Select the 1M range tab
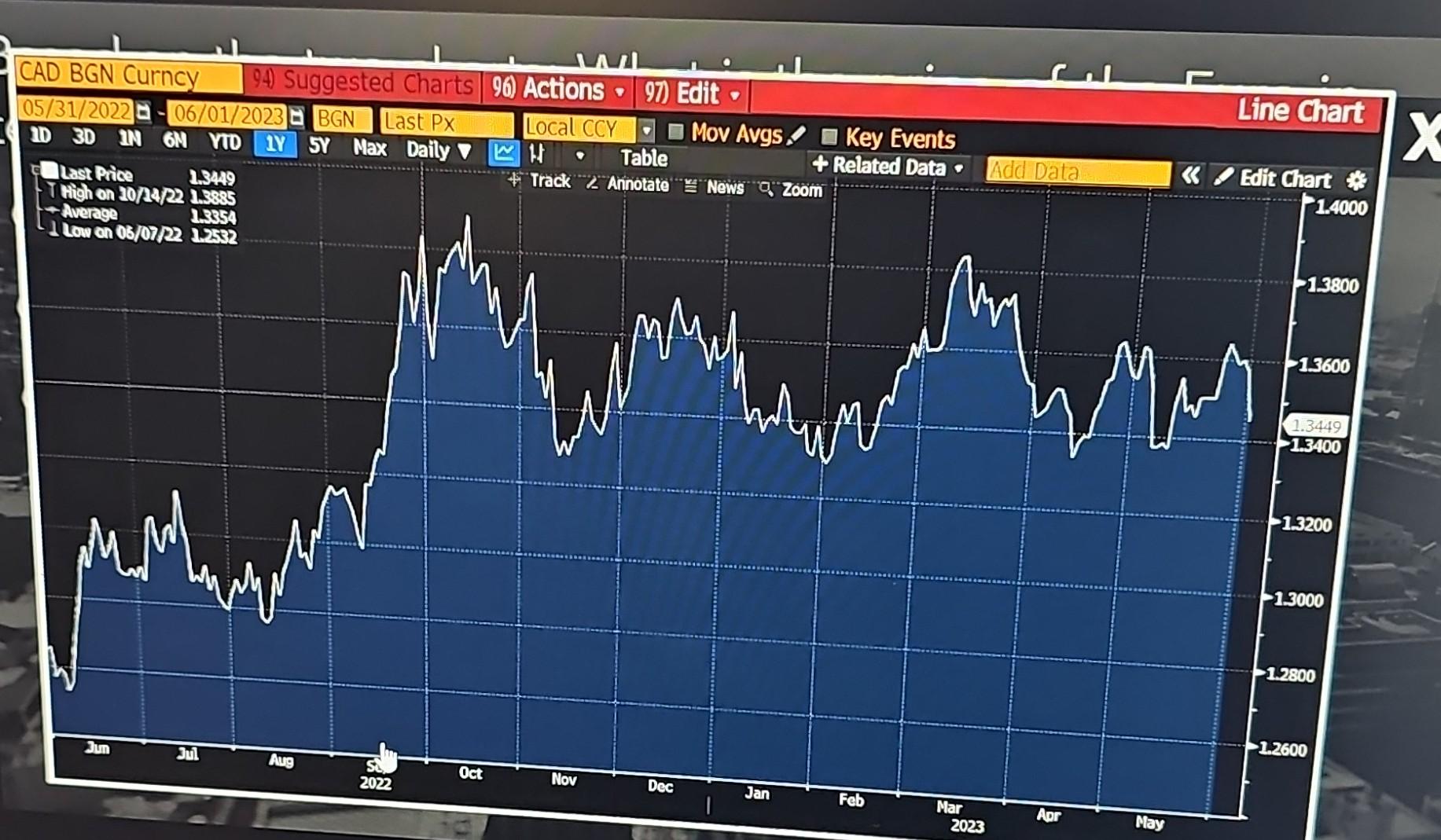 130,139
